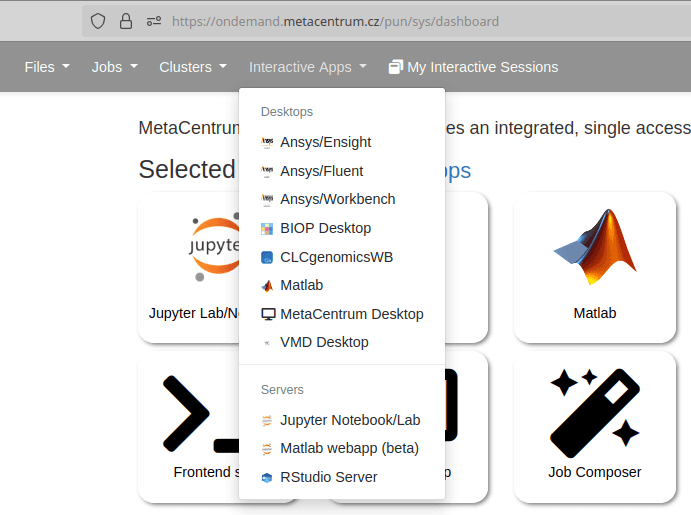Choose VMD Desktop menu entry

pyautogui.click(x=324, y=342)
